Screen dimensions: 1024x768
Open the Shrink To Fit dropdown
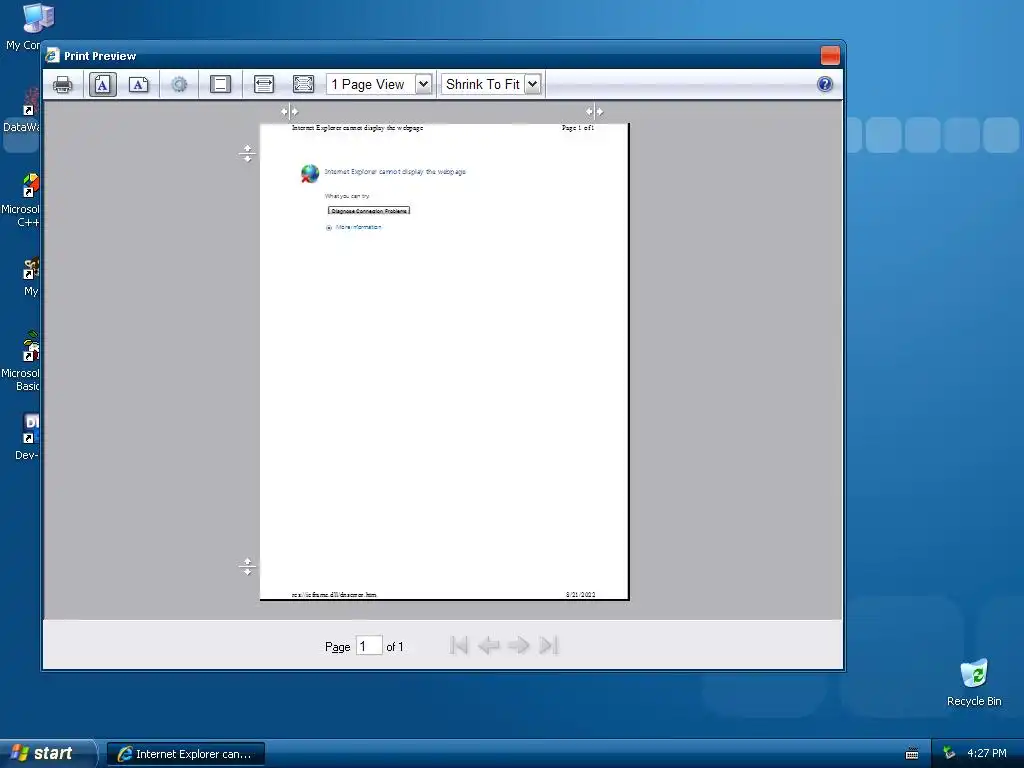[x=491, y=84]
